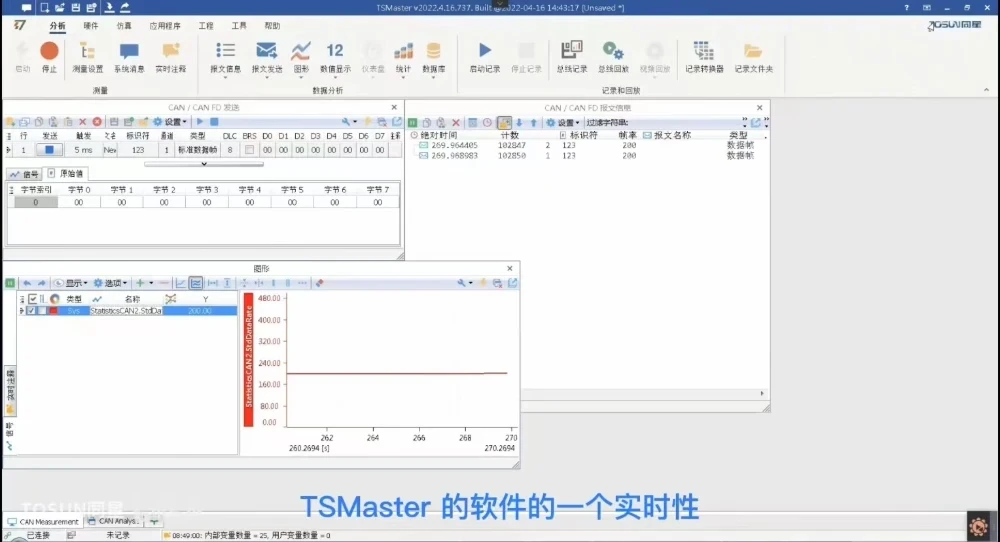Toggle highlighted split-view icon in Graphics toolbar
Viewport: 1000px width, 542px height.
click(x=196, y=283)
